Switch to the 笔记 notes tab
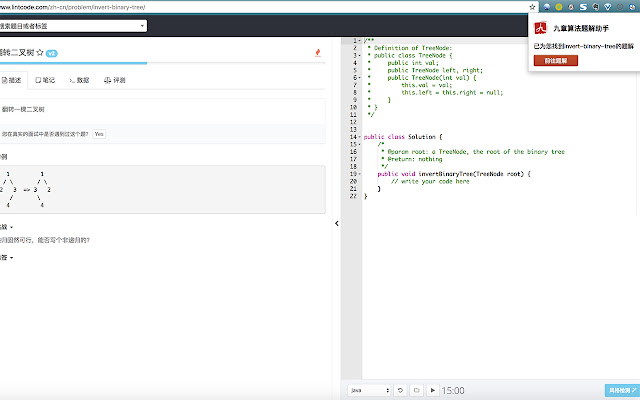The height and width of the screenshot is (400, 640). coord(45,79)
